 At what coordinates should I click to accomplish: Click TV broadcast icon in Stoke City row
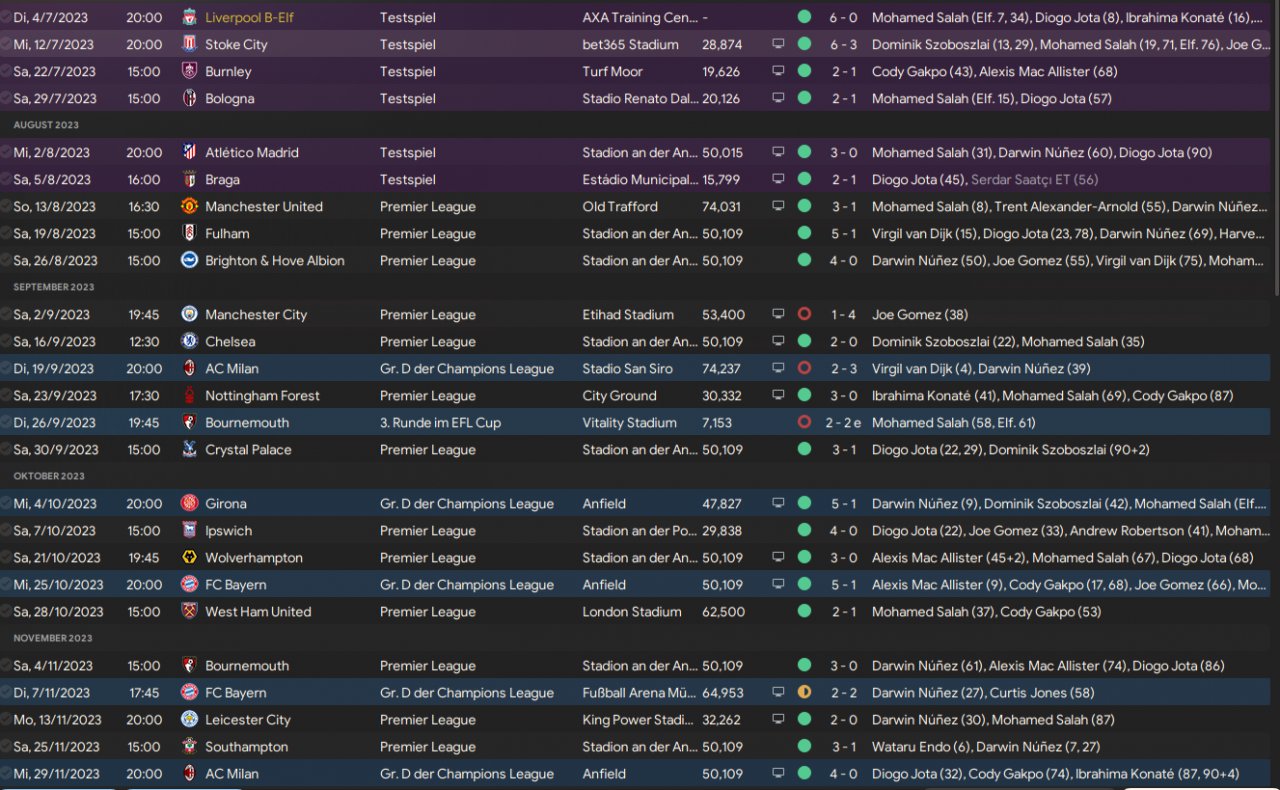click(779, 45)
